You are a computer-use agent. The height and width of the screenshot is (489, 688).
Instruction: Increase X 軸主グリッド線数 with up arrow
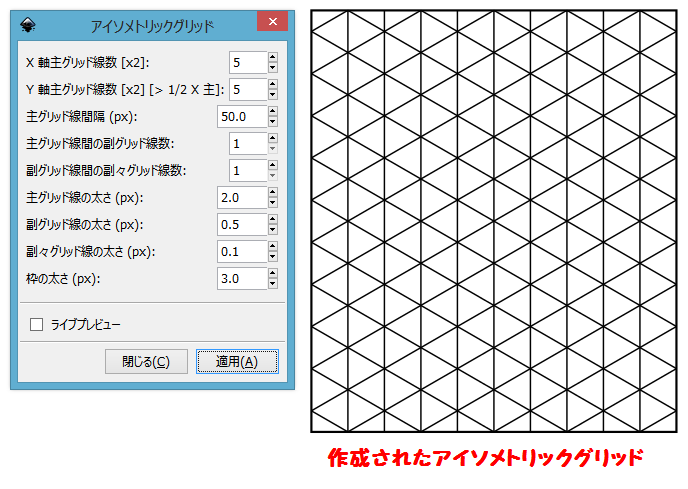click(272, 58)
